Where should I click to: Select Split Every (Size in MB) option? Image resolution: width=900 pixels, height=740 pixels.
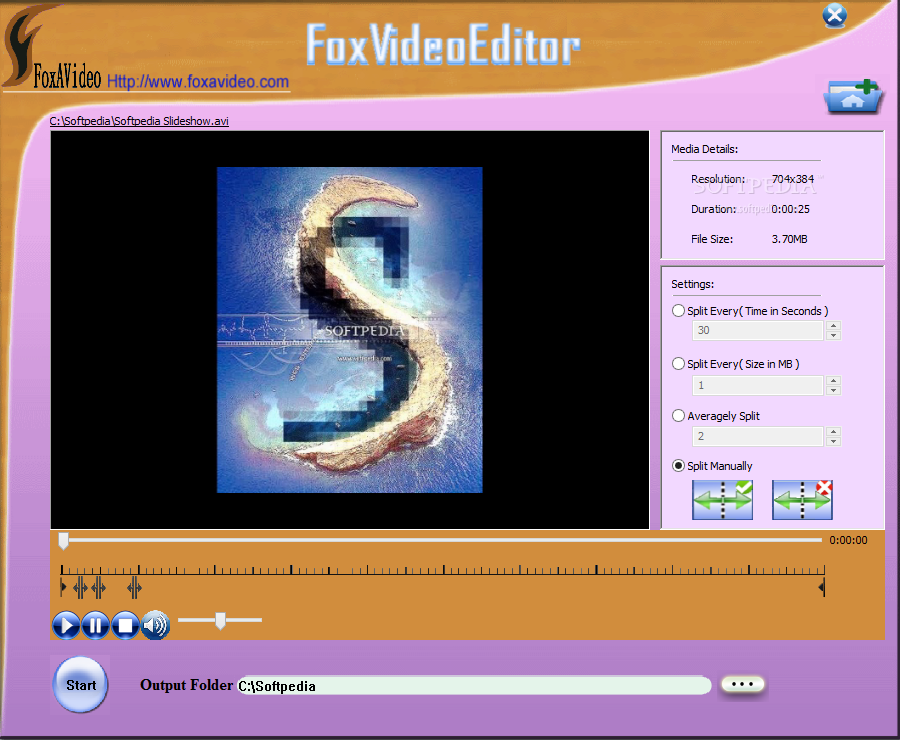click(x=678, y=363)
